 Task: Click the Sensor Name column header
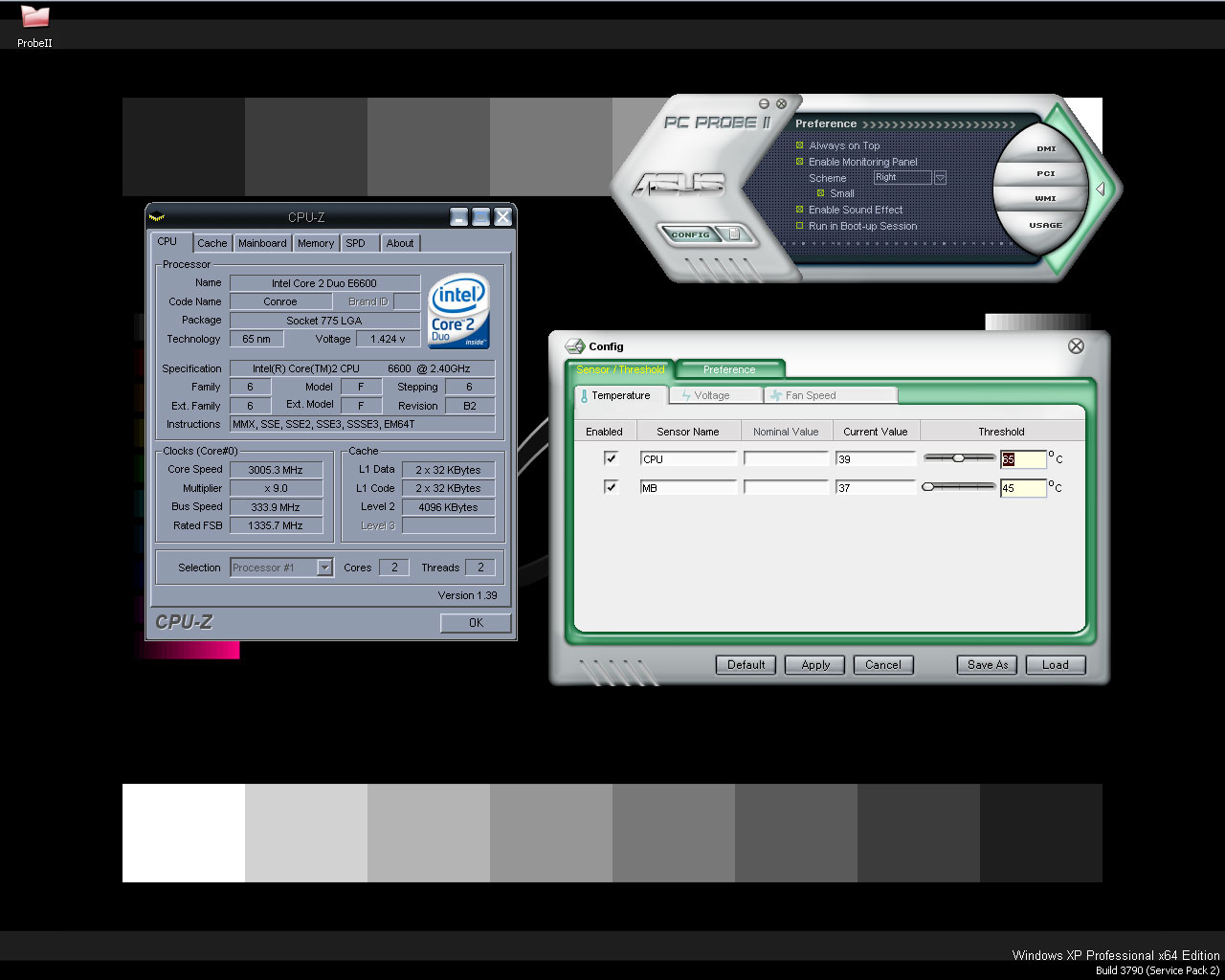click(688, 432)
